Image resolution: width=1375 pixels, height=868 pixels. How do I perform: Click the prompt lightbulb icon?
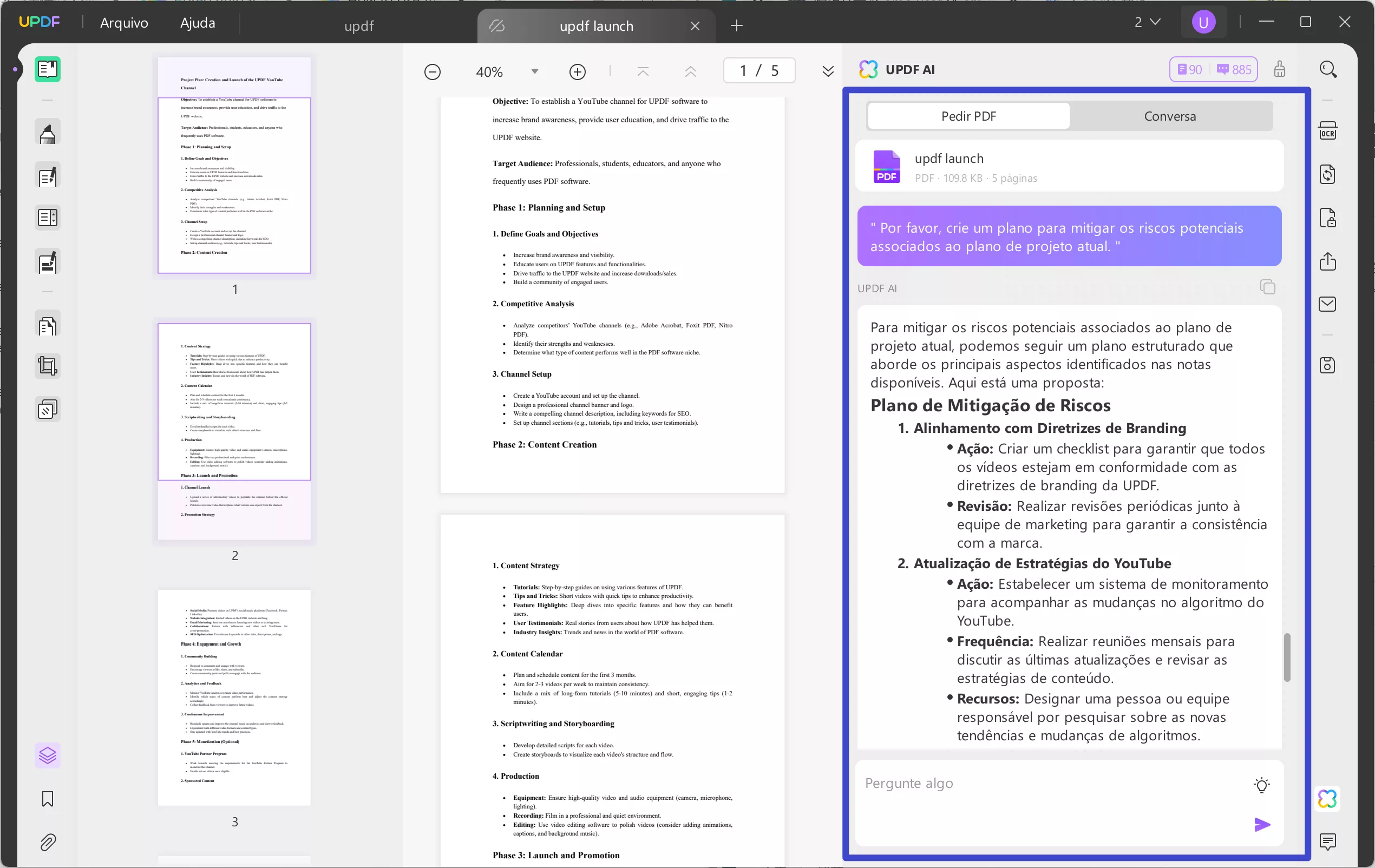(x=1261, y=785)
